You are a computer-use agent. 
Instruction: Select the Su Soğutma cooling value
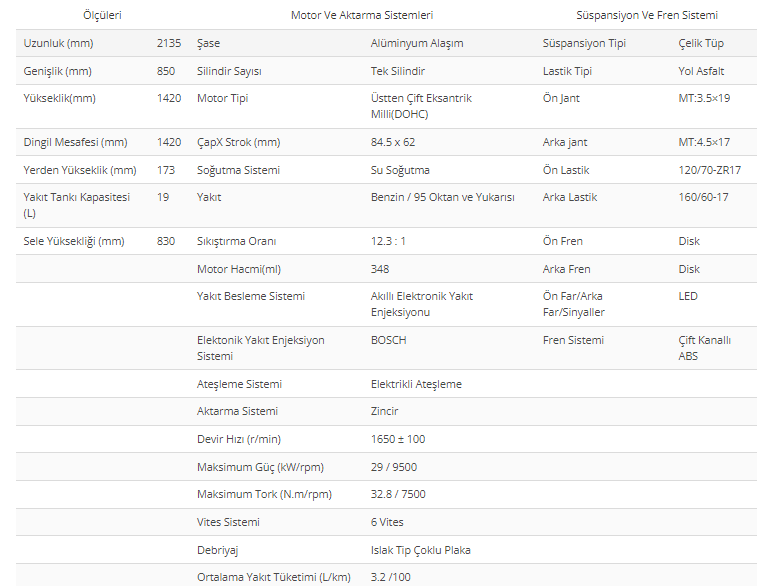(400, 170)
